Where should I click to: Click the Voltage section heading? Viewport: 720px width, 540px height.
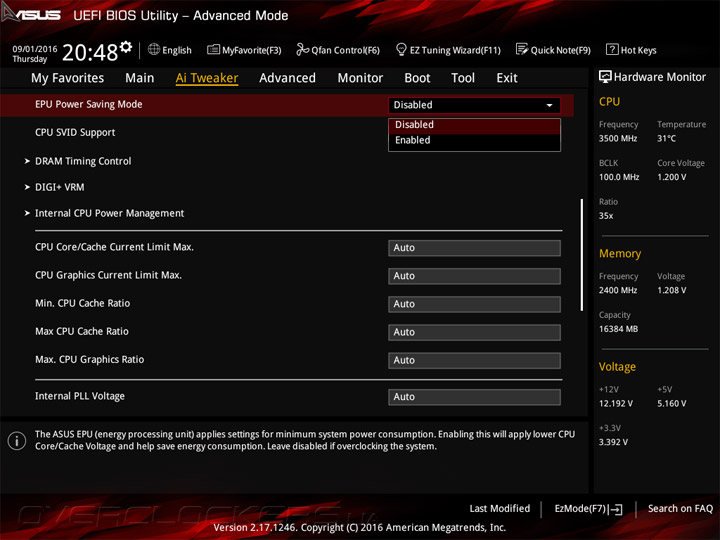pos(617,367)
